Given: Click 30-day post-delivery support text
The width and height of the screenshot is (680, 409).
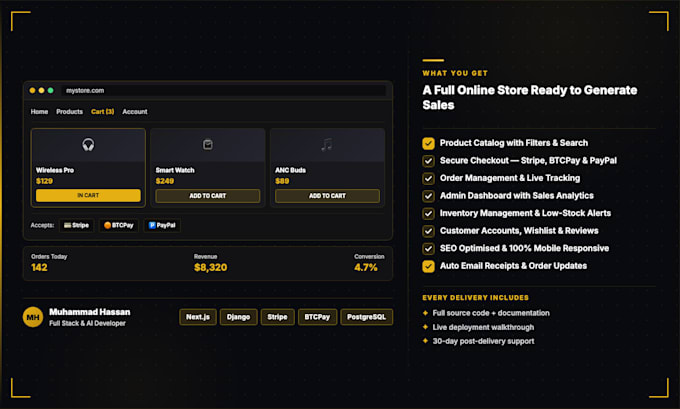Looking at the screenshot, I should point(483,341).
